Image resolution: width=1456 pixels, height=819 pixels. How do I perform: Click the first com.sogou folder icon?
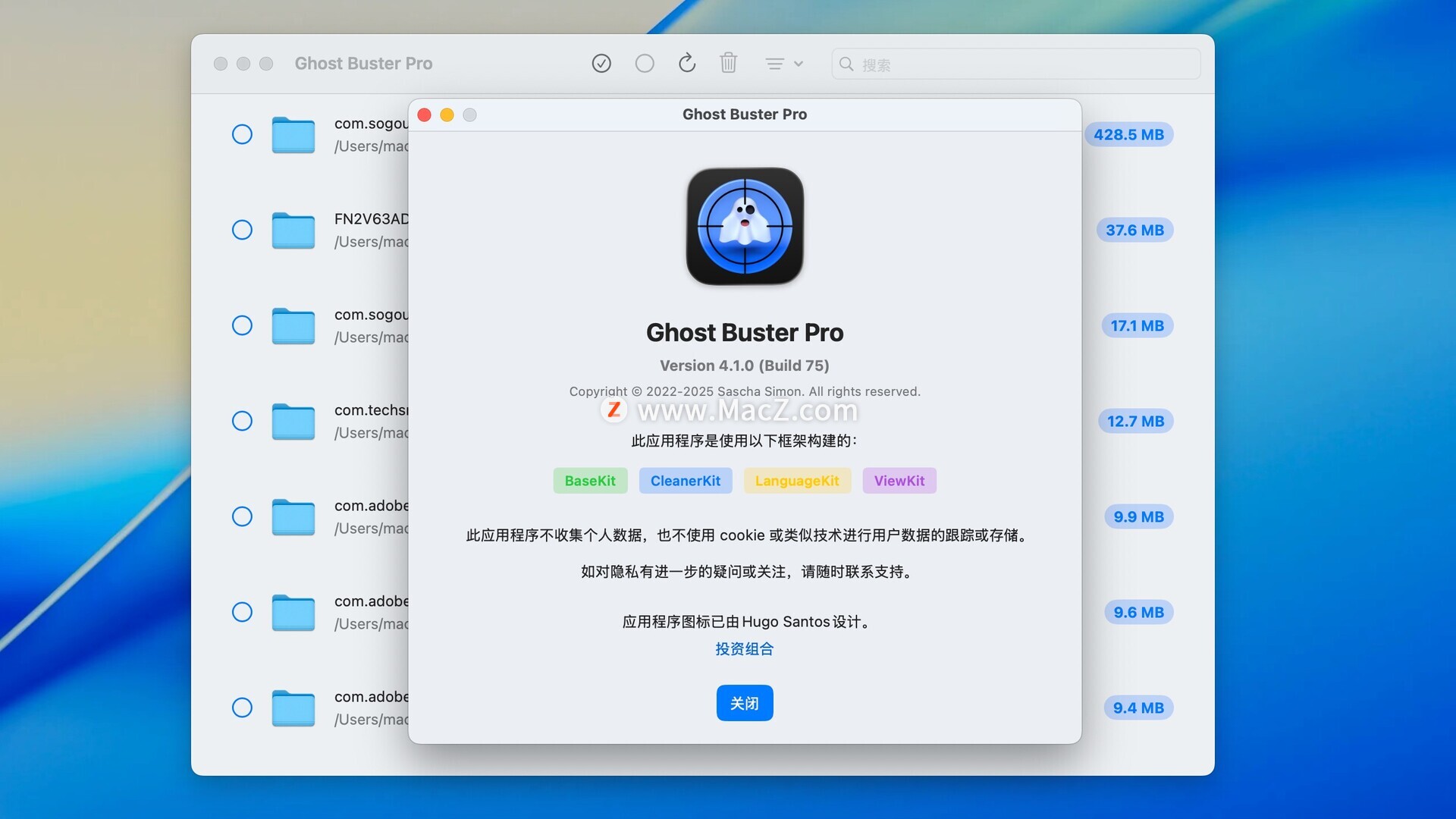tap(293, 135)
